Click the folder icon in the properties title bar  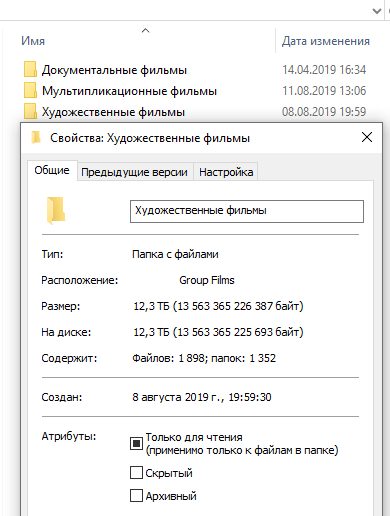coord(36,137)
